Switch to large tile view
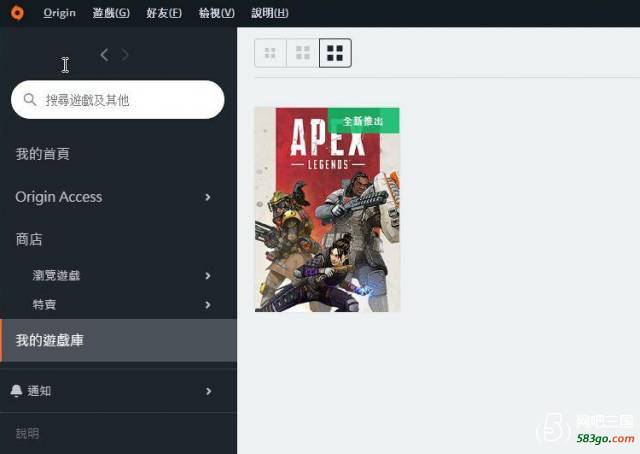Image resolution: width=640 pixels, height=454 pixels. [x=335, y=53]
